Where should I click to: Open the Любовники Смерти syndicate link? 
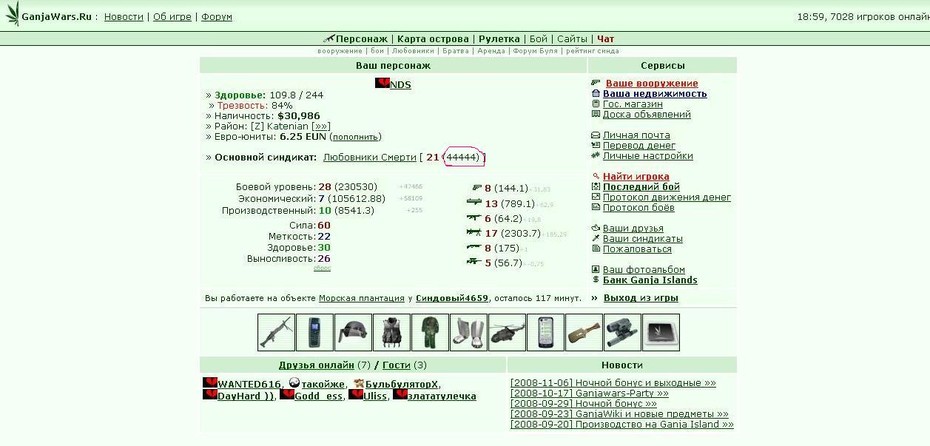tap(370, 157)
